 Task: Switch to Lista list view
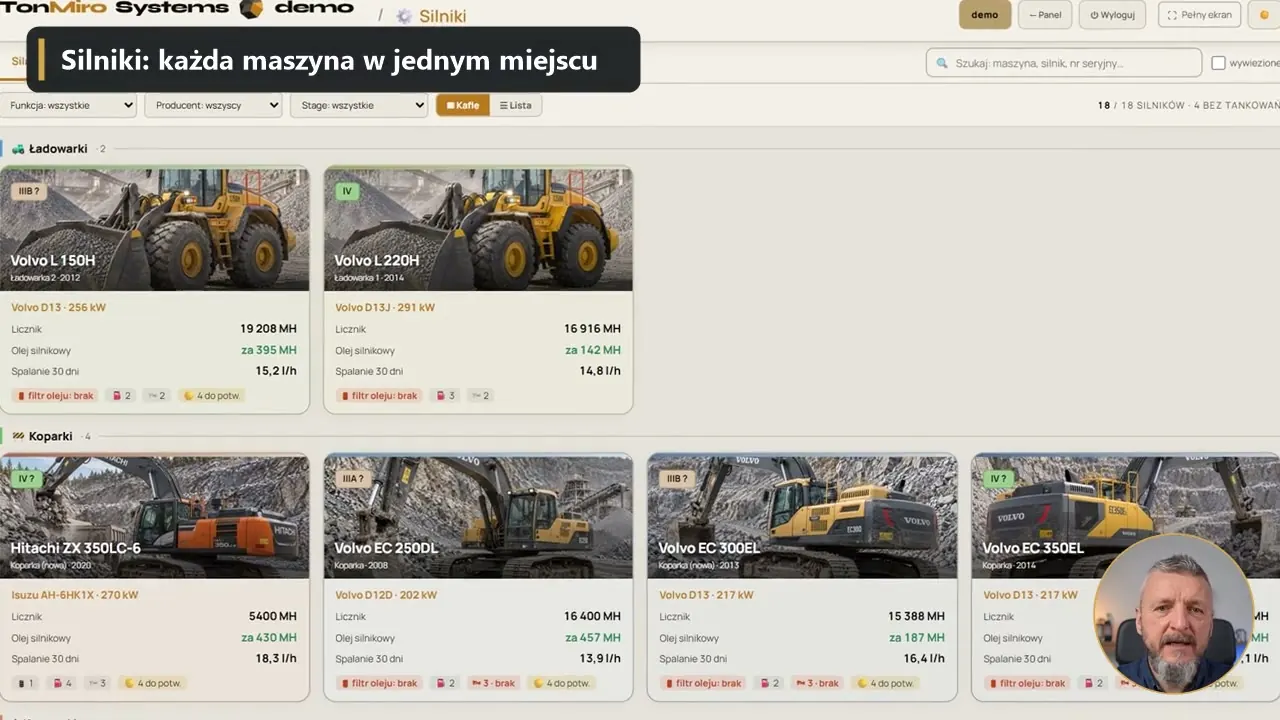tap(516, 105)
